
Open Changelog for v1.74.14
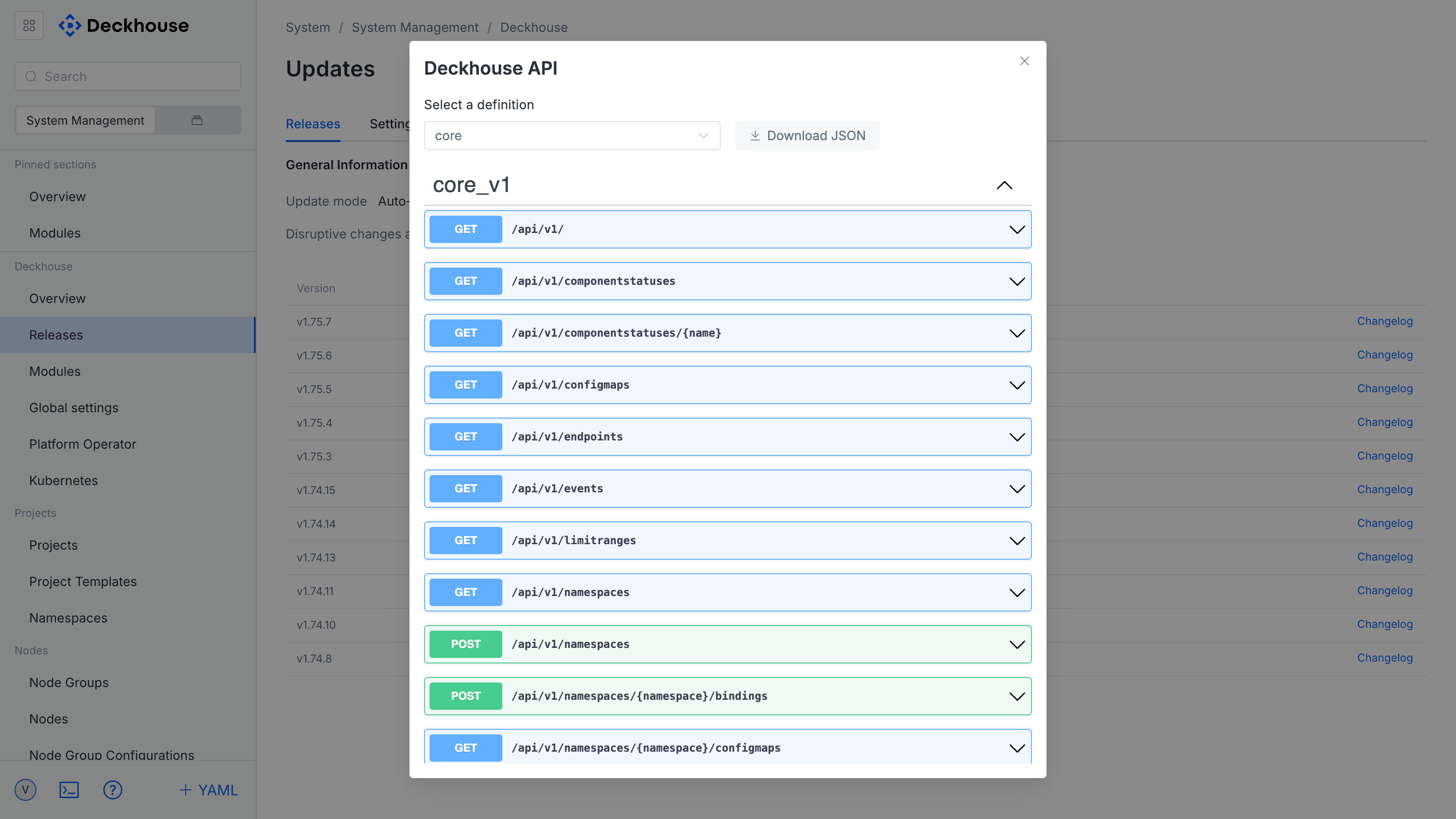tap(1385, 523)
